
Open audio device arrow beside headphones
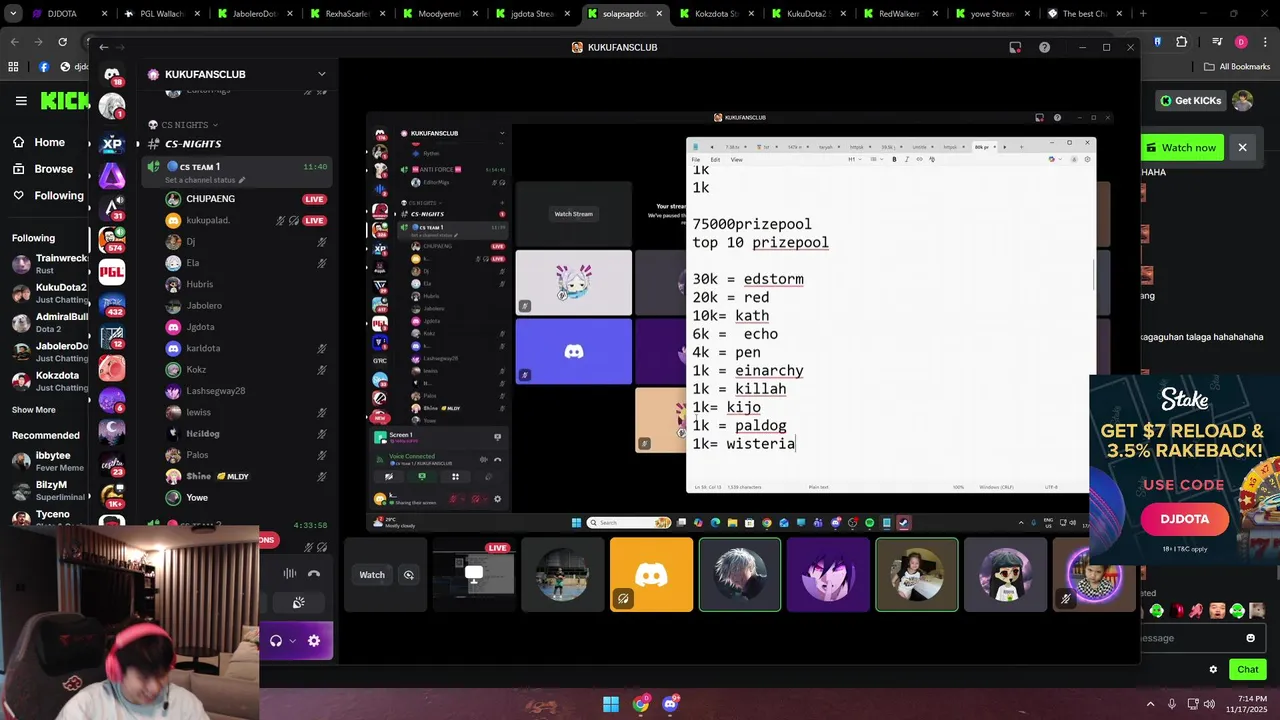point(292,641)
